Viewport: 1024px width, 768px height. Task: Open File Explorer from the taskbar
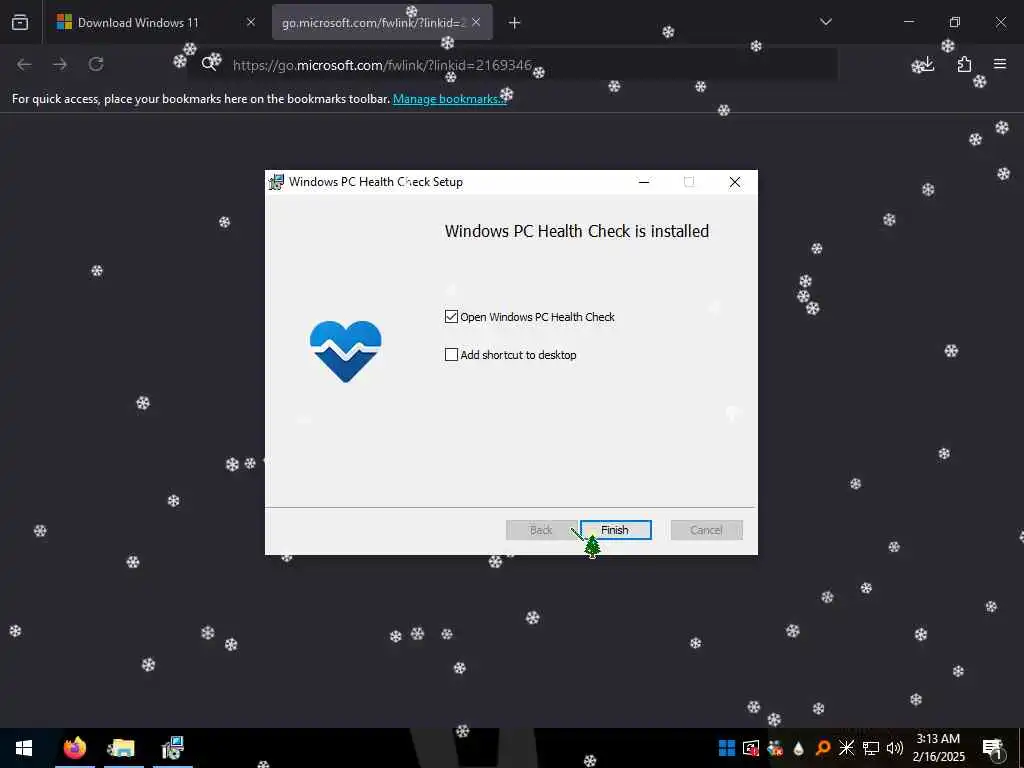122,748
